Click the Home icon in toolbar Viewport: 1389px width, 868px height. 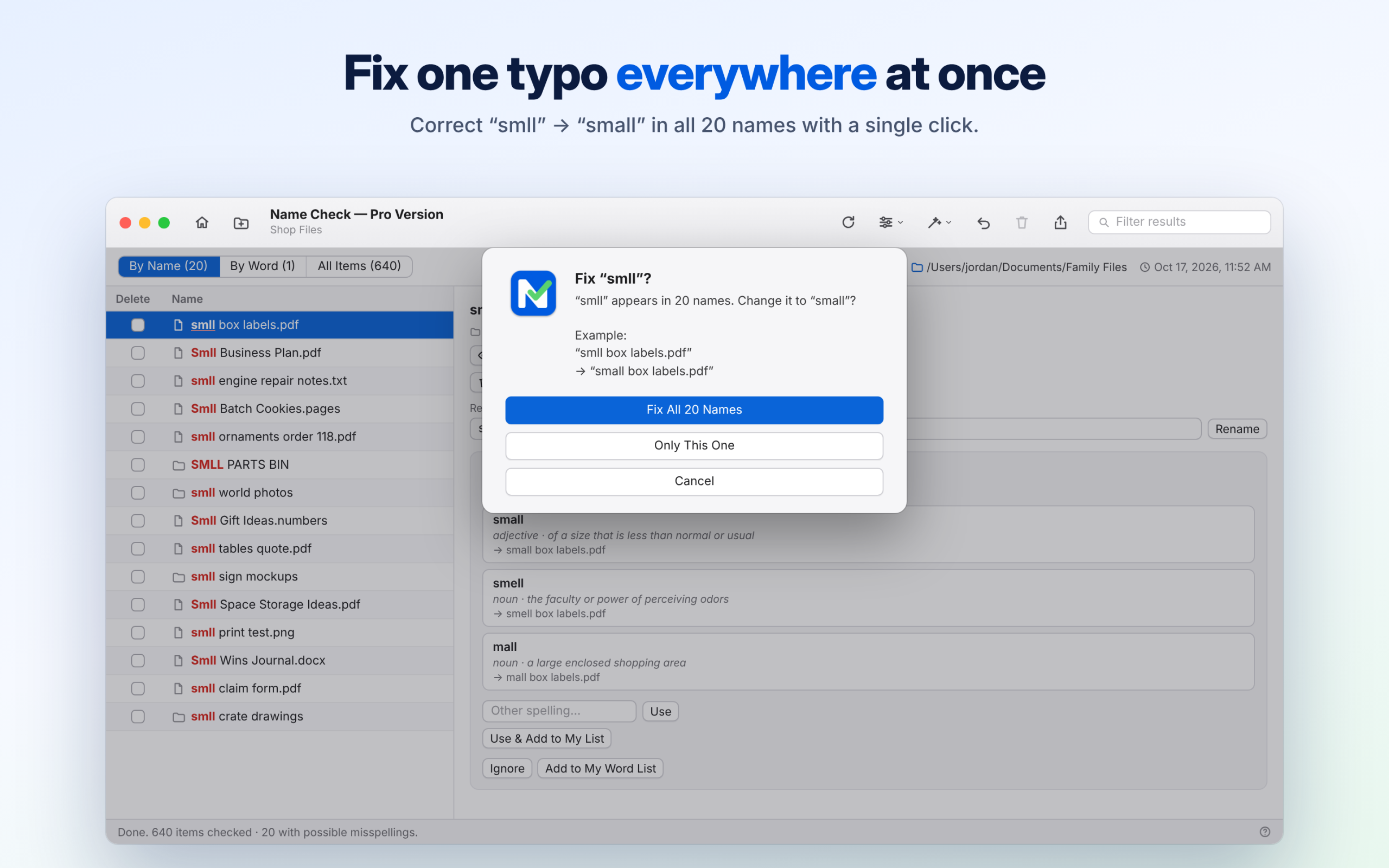(202, 222)
